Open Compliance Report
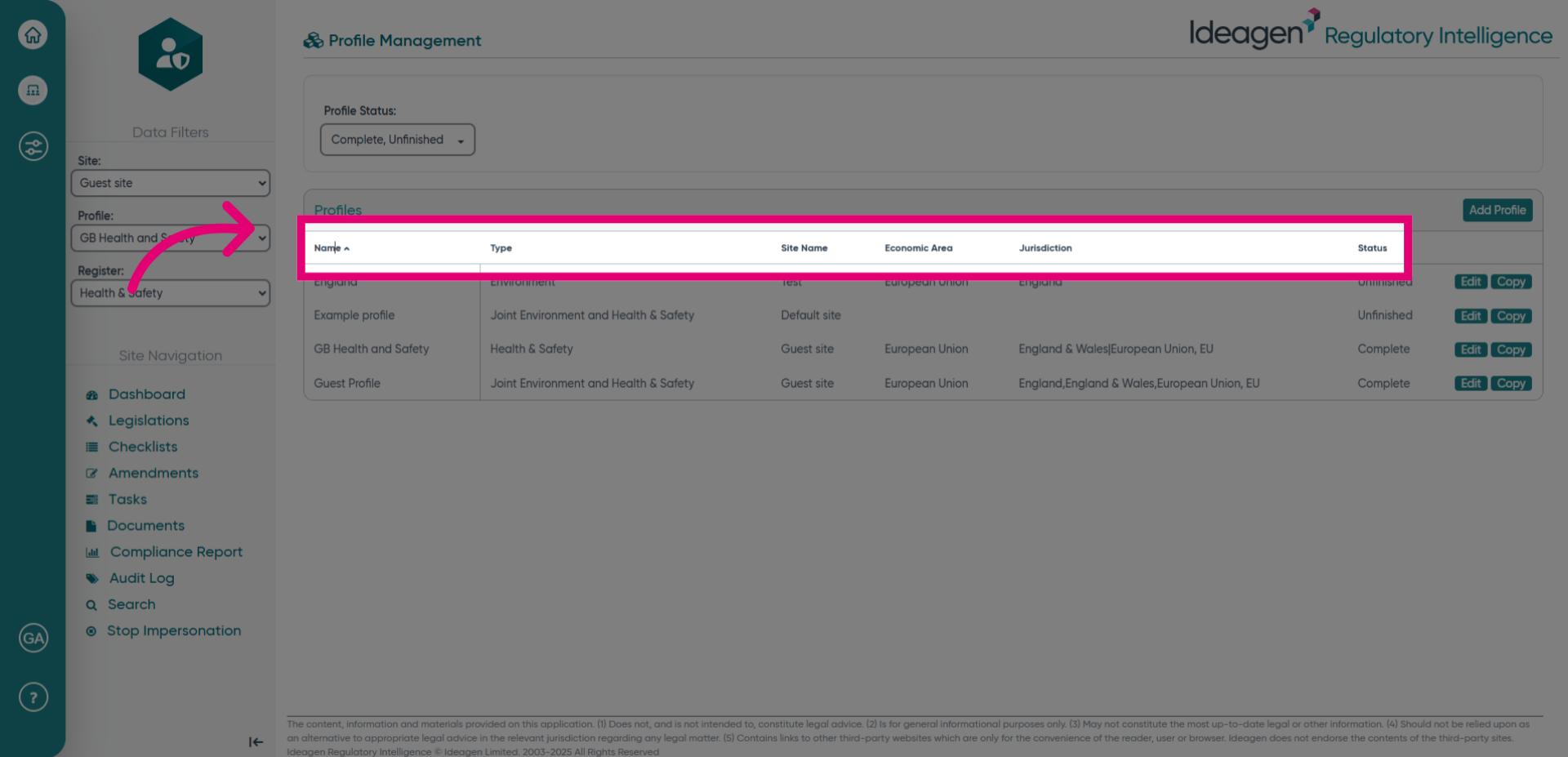This screenshot has width=1568, height=757. tap(176, 552)
